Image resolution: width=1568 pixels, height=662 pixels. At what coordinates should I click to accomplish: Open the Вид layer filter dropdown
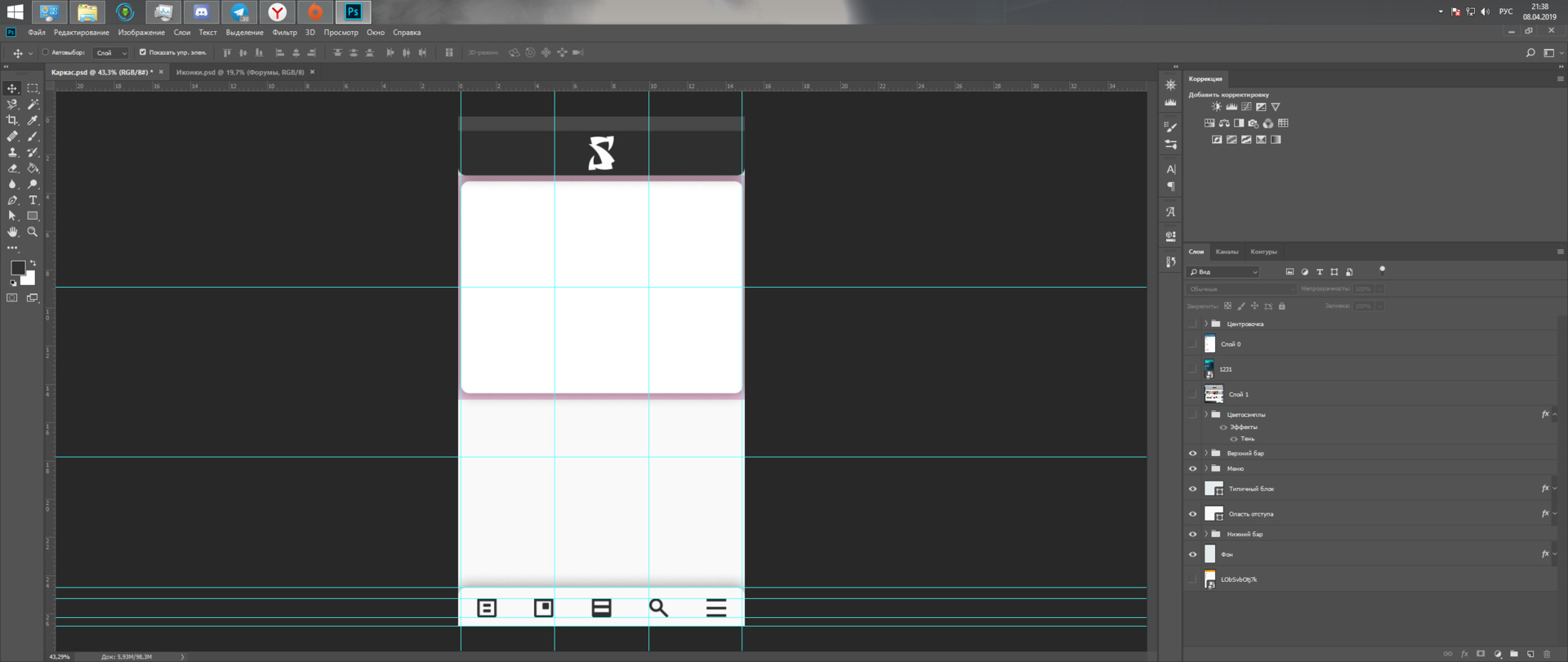tap(1223, 272)
